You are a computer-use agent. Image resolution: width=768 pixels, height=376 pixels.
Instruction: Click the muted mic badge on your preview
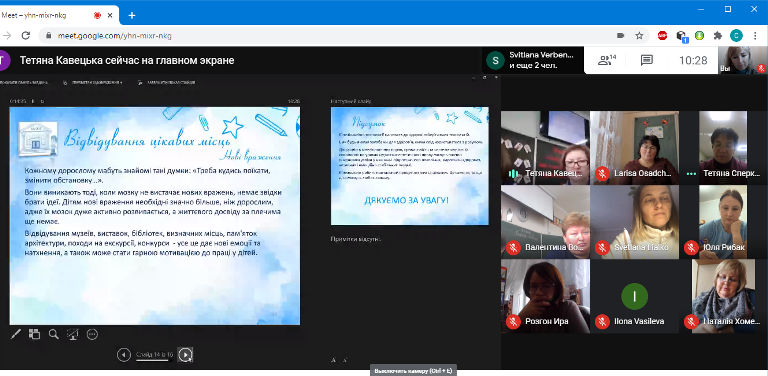click(x=761, y=69)
